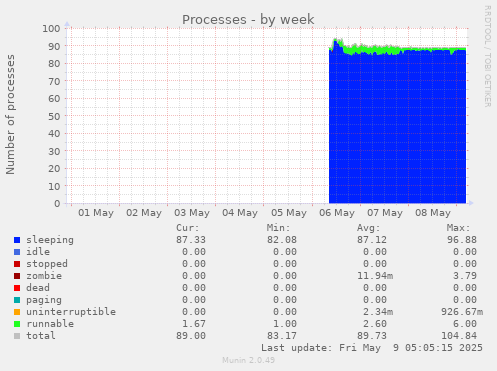Click the 'Cur:' column header
This screenshot has height=371, width=497.
188,228
